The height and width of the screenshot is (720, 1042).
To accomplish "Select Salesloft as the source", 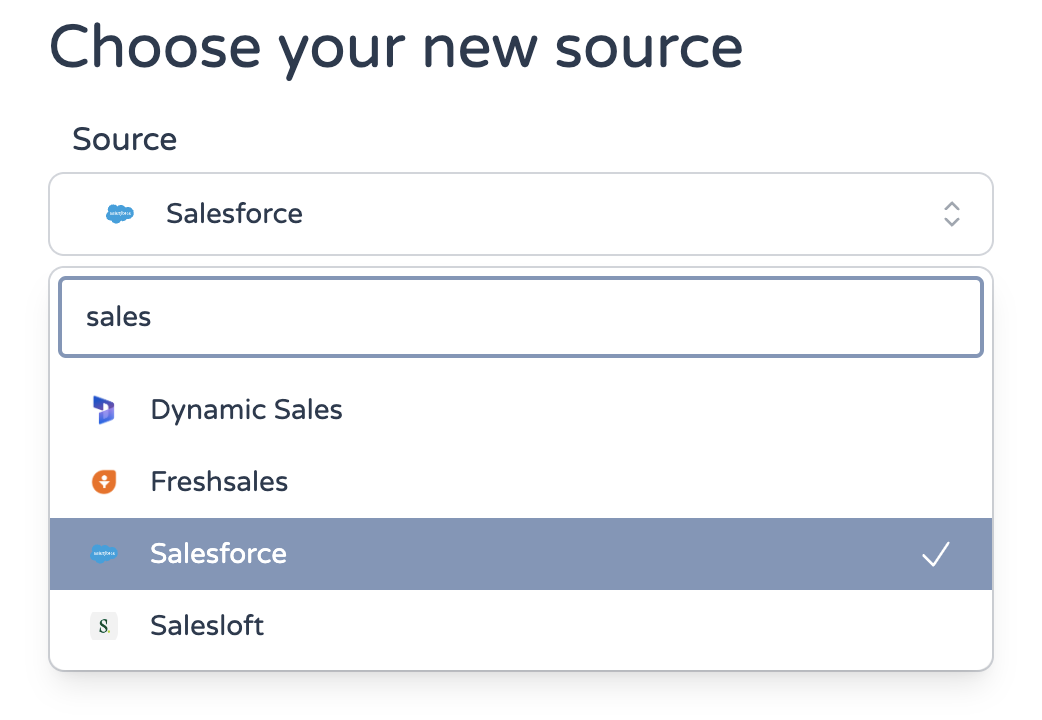I will [521, 626].
